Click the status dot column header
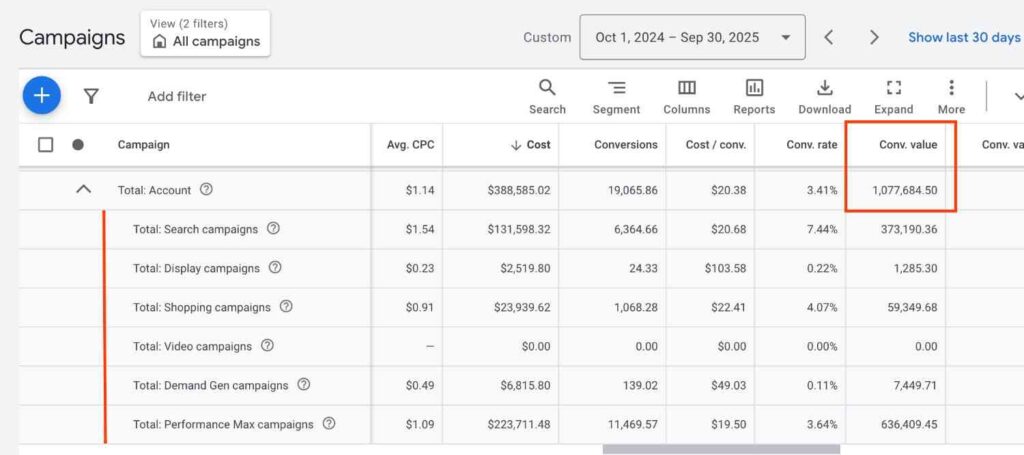The height and width of the screenshot is (455, 1024). 78,145
